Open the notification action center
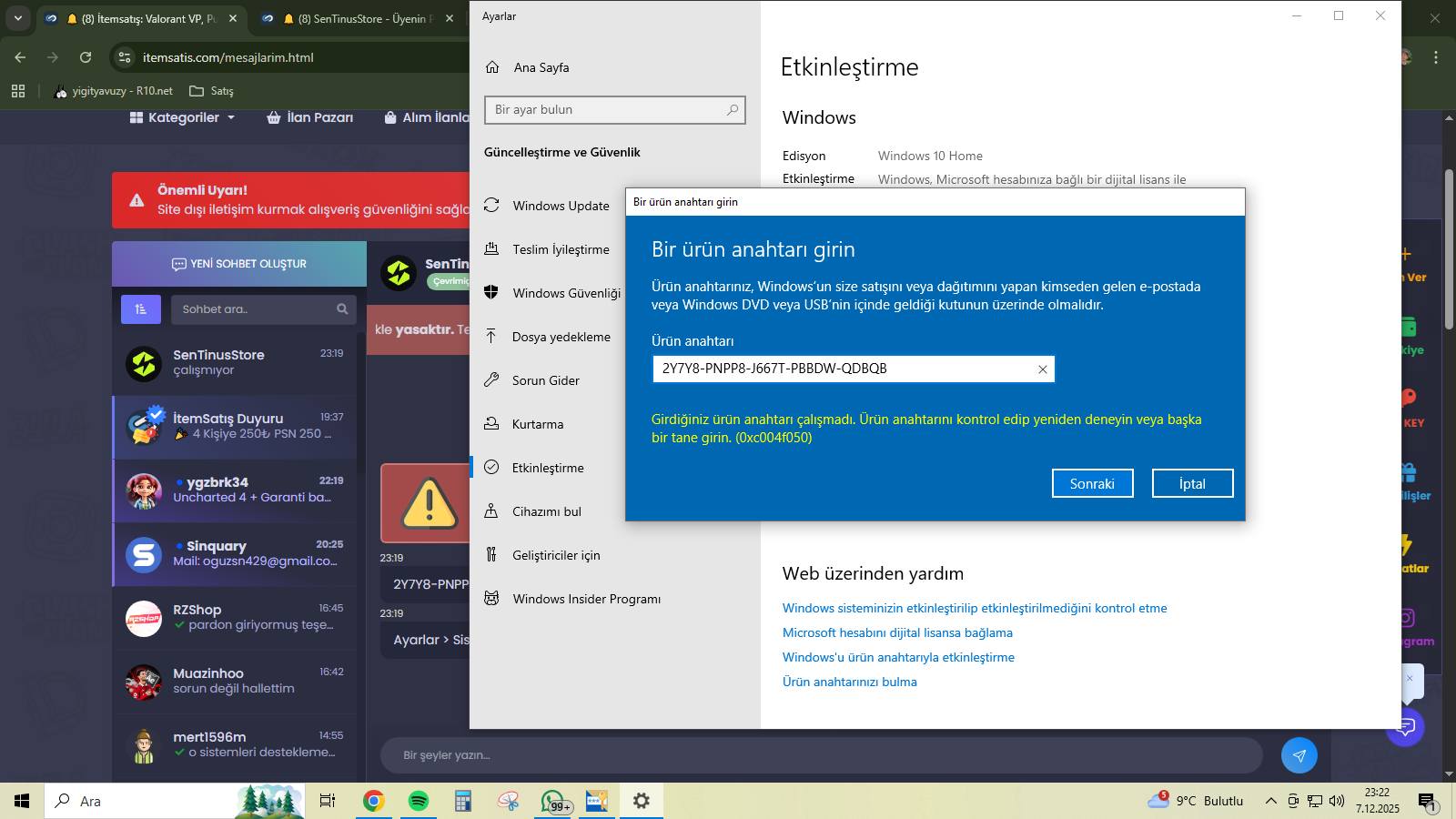 click(1427, 802)
